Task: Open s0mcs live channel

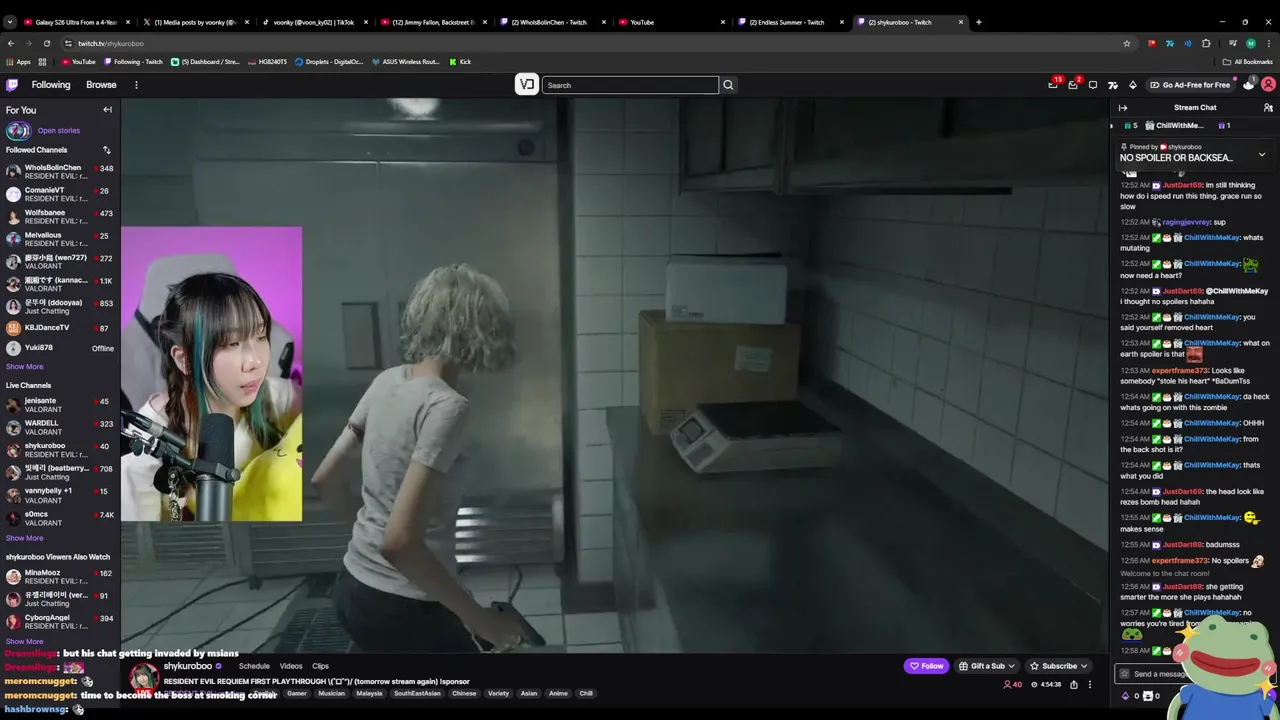Action: (x=60, y=518)
